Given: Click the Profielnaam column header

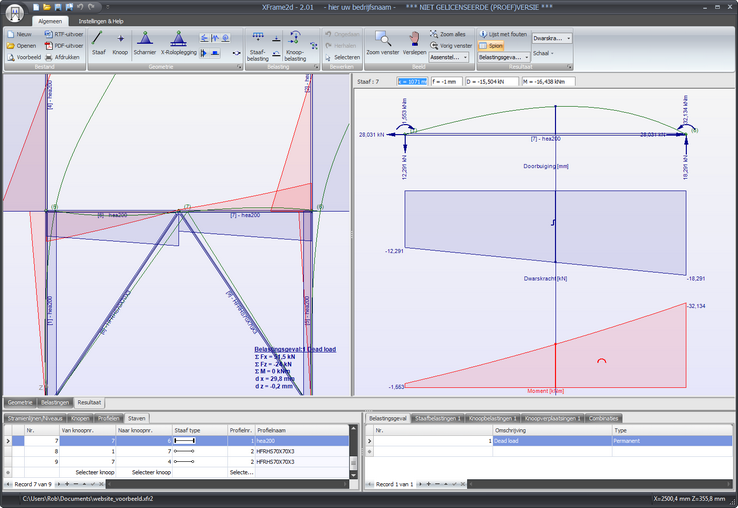Looking at the screenshot, I should (302, 430).
